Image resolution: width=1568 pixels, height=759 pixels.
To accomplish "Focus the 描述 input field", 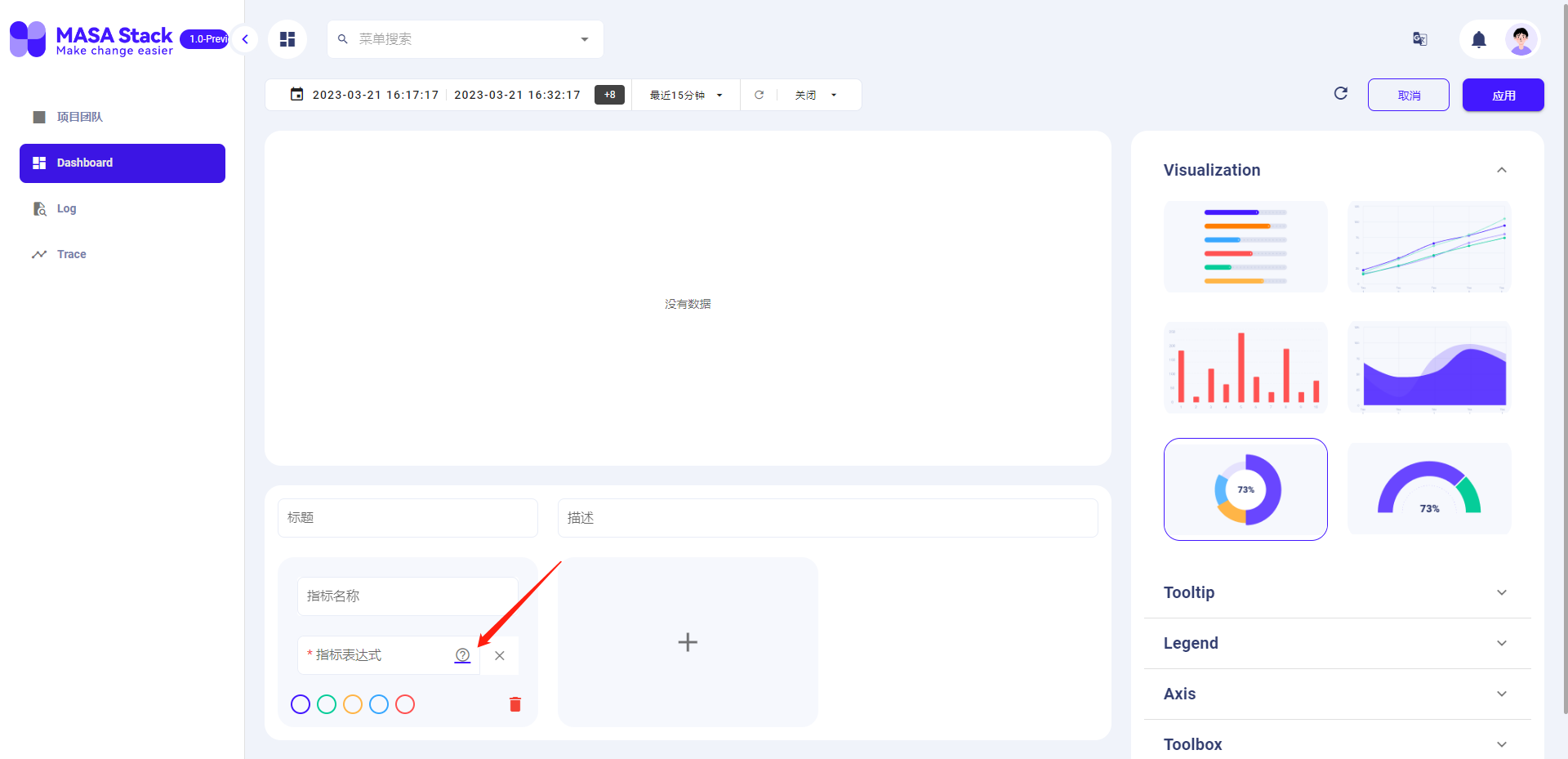I will tap(828, 518).
